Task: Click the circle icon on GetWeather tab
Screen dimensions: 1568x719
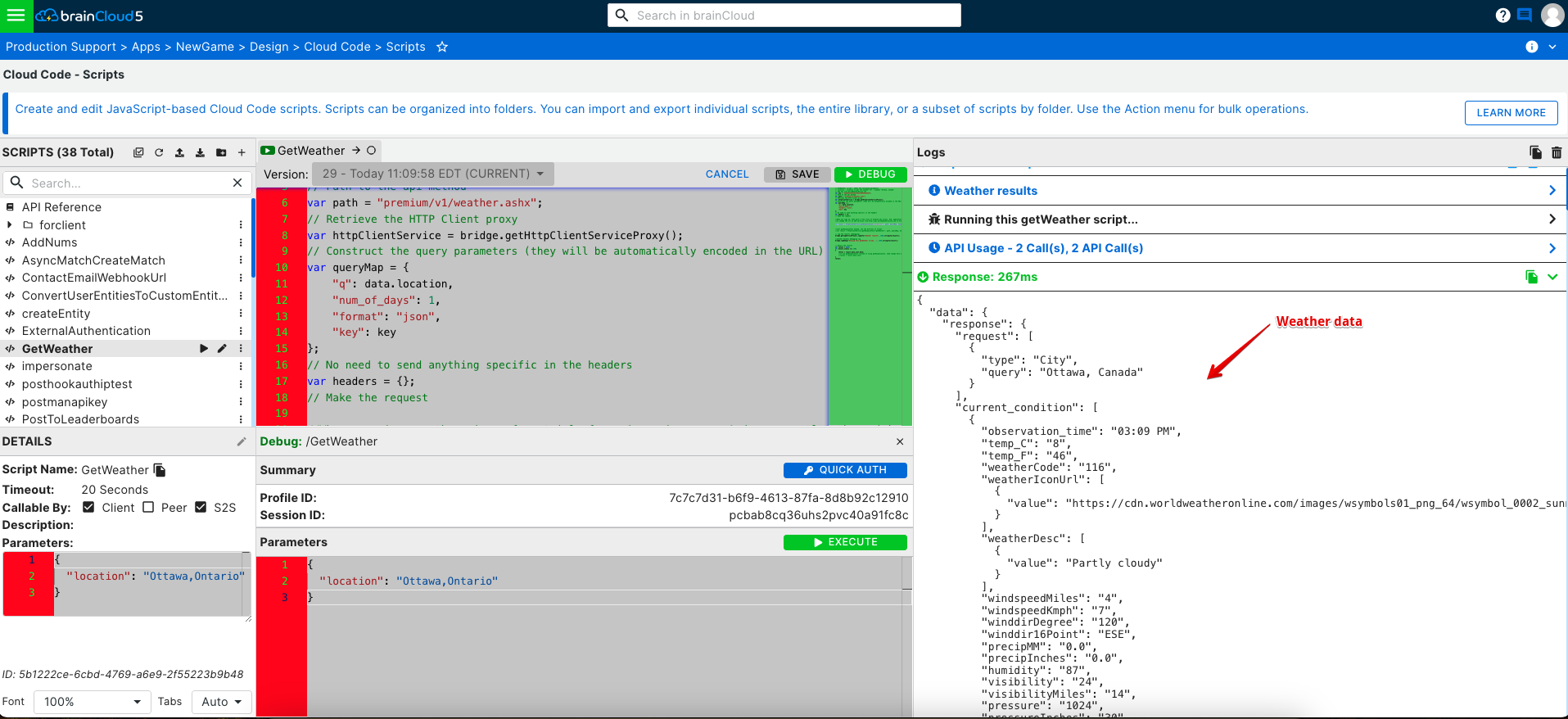Action: click(372, 151)
